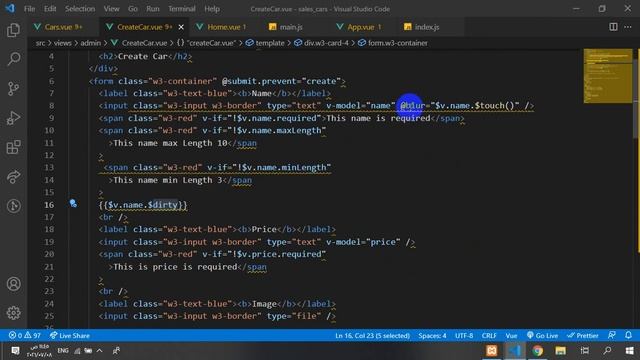The image size is (640, 360).
Task: Switch to the Cars.vue tab
Action: (x=63, y=27)
